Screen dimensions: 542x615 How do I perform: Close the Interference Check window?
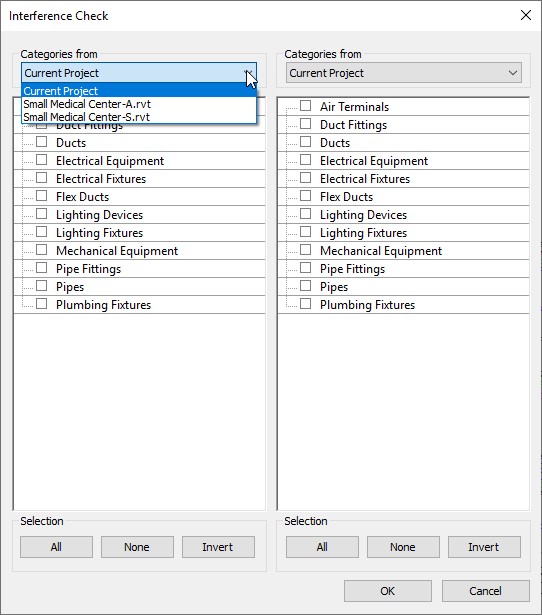click(526, 15)
